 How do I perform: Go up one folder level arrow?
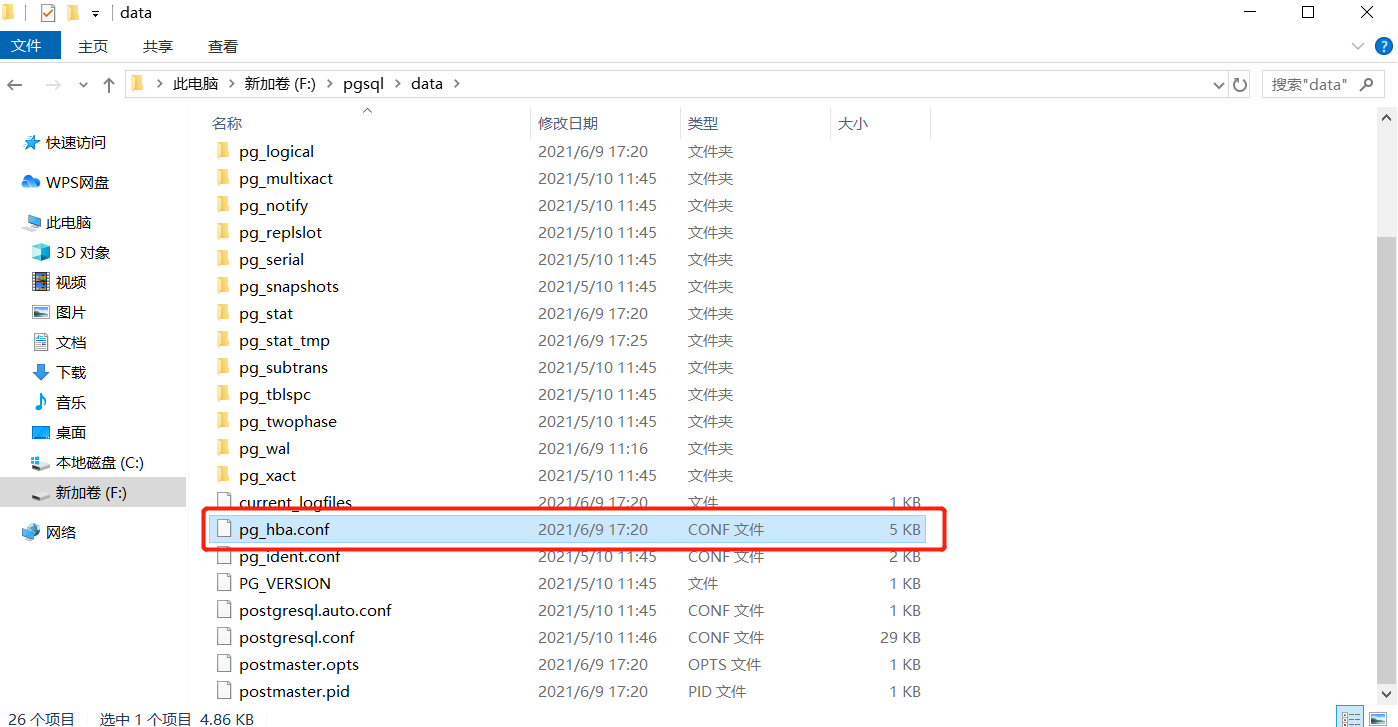coord(109,85)
